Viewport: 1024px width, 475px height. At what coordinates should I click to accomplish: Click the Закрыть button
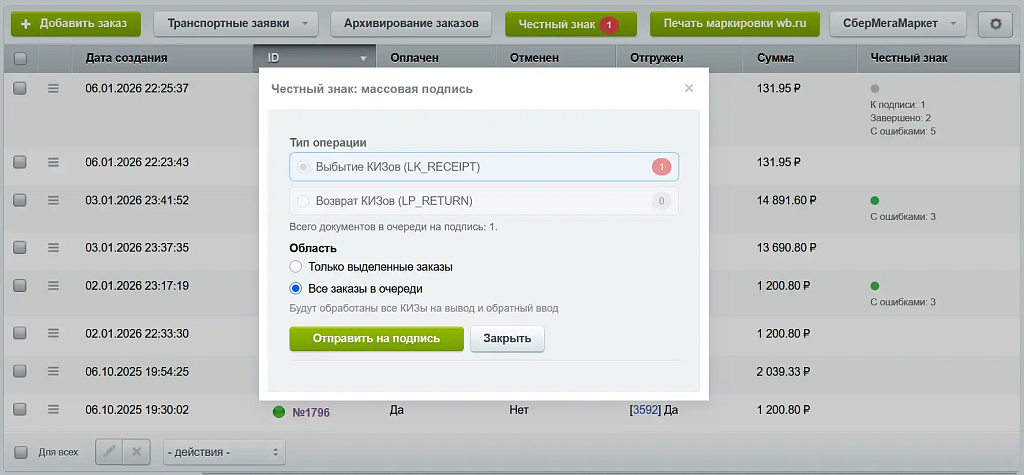(507, 339)
